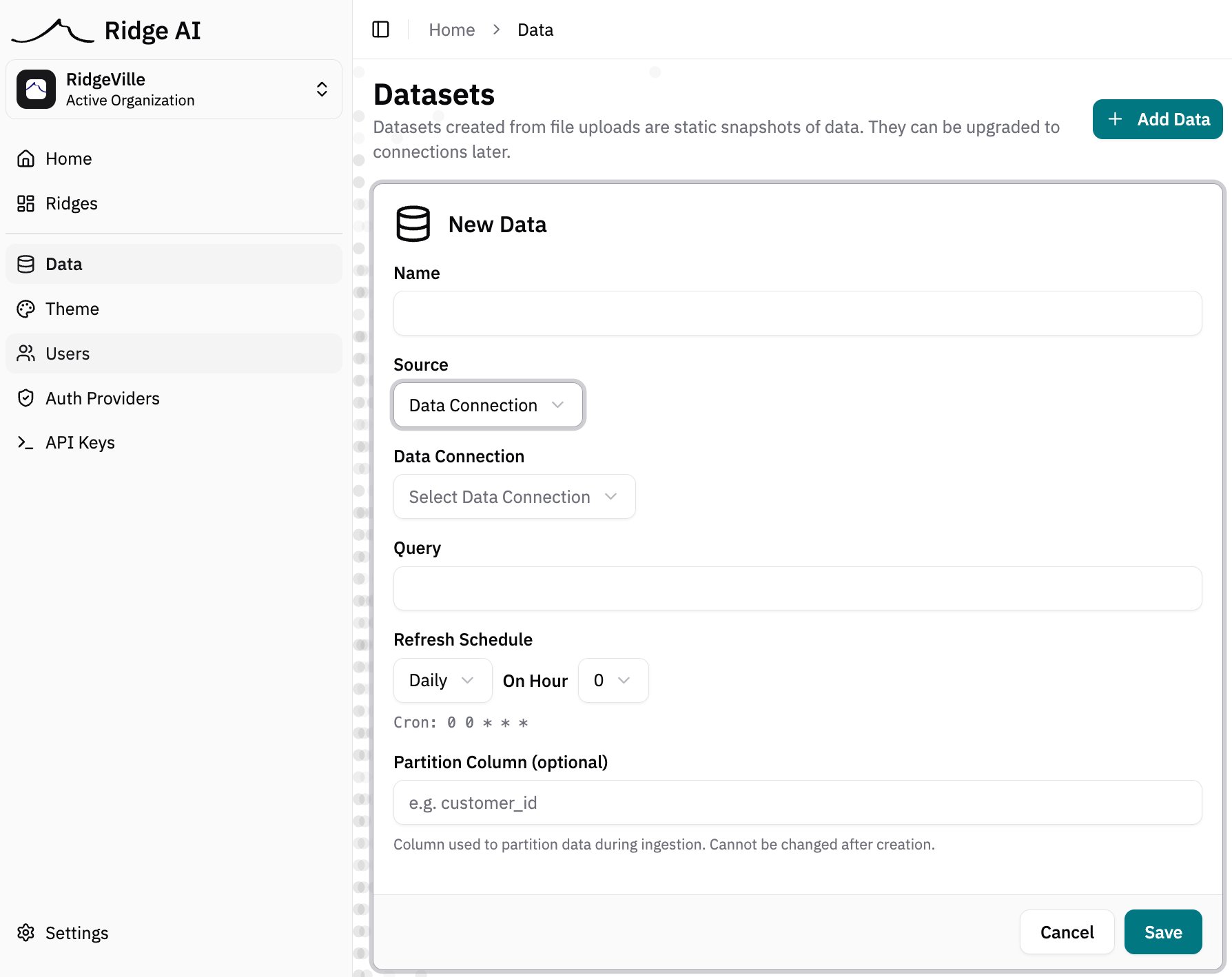This screenshot has height=977, width=1232.
Task: Click the RidgeVille organization avatar icon
Action: tap(36, 89)
